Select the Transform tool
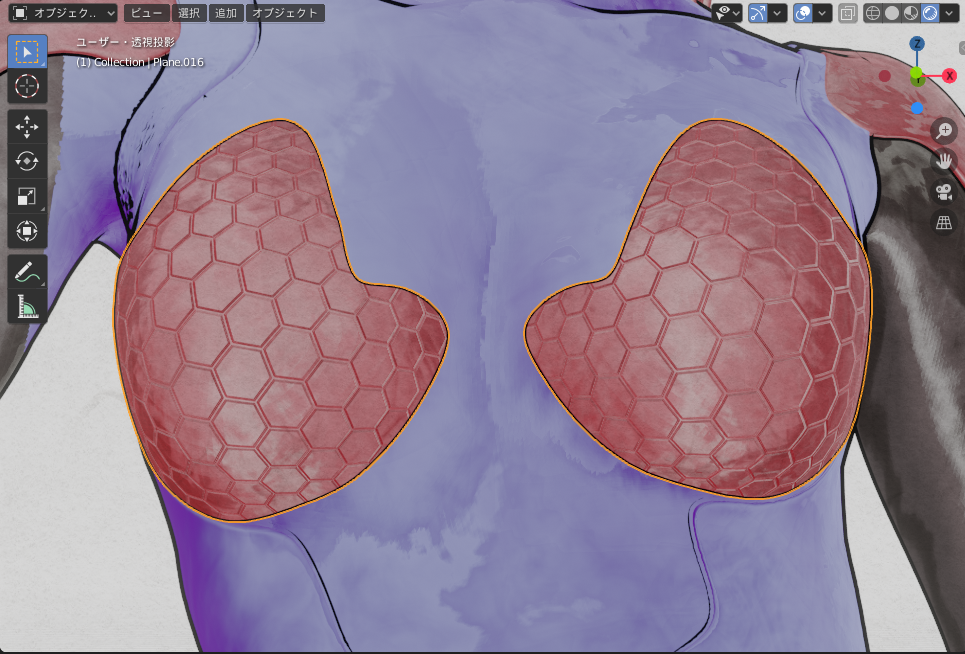 [x=27, y=231]
